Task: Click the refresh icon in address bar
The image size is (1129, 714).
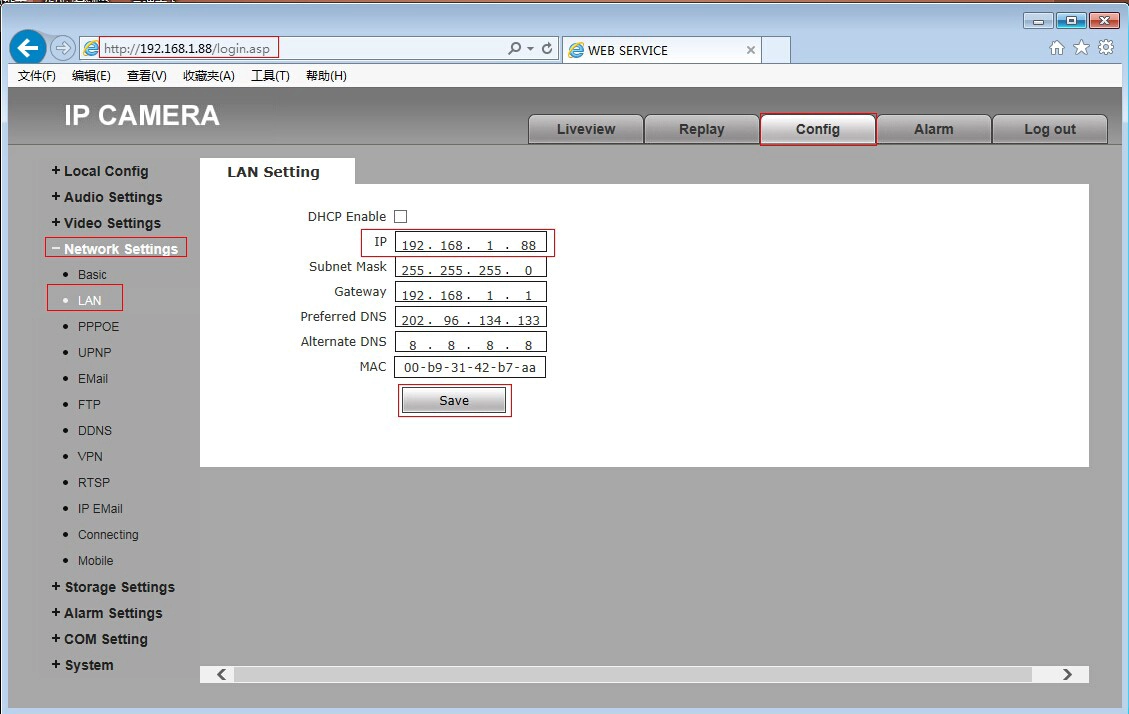Action: (547, 48)
